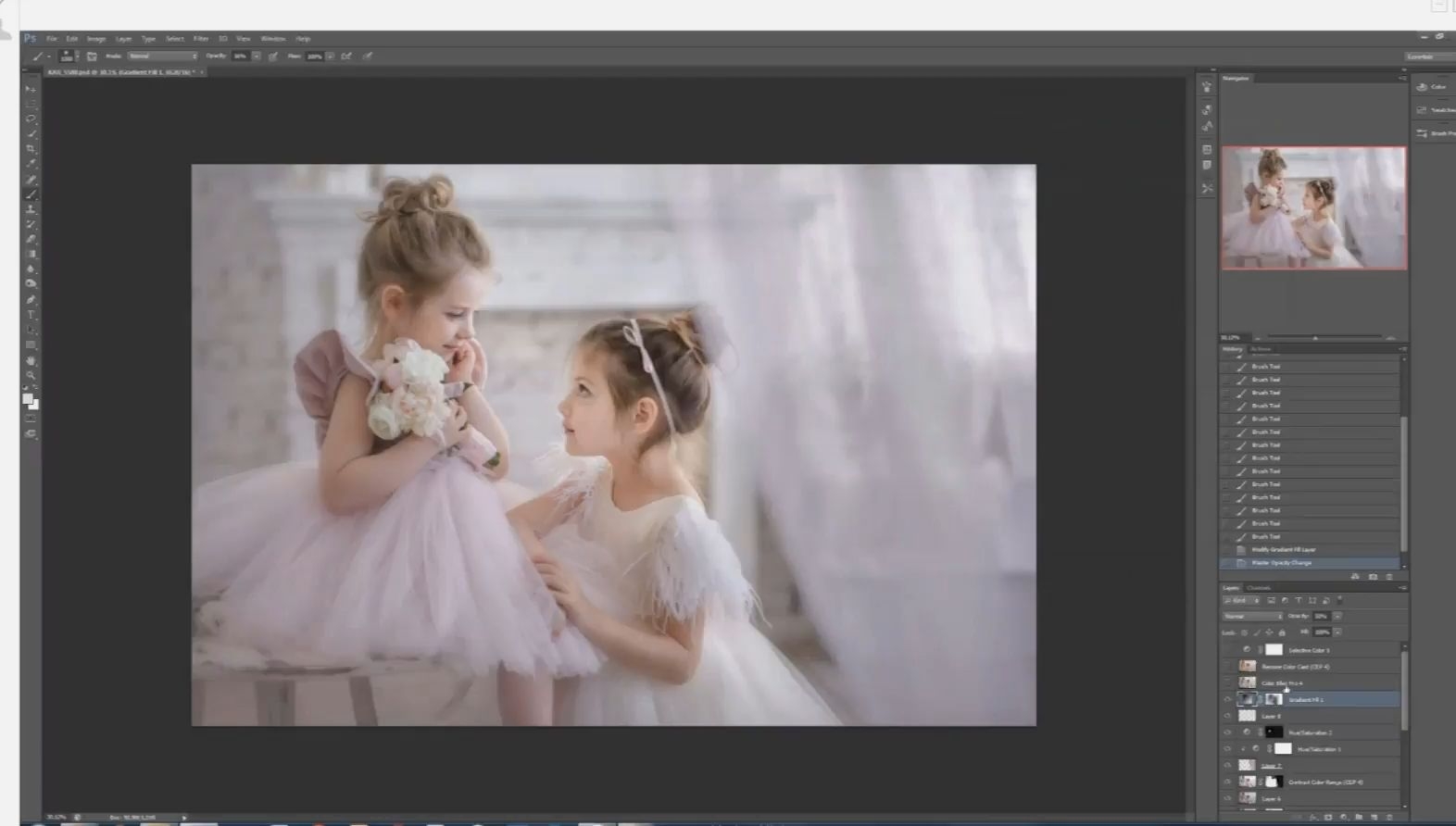Open the layer blend mode dropdown
Image resolution: width=1456 pixels, height=826 pixels.
coord(1253,617)
